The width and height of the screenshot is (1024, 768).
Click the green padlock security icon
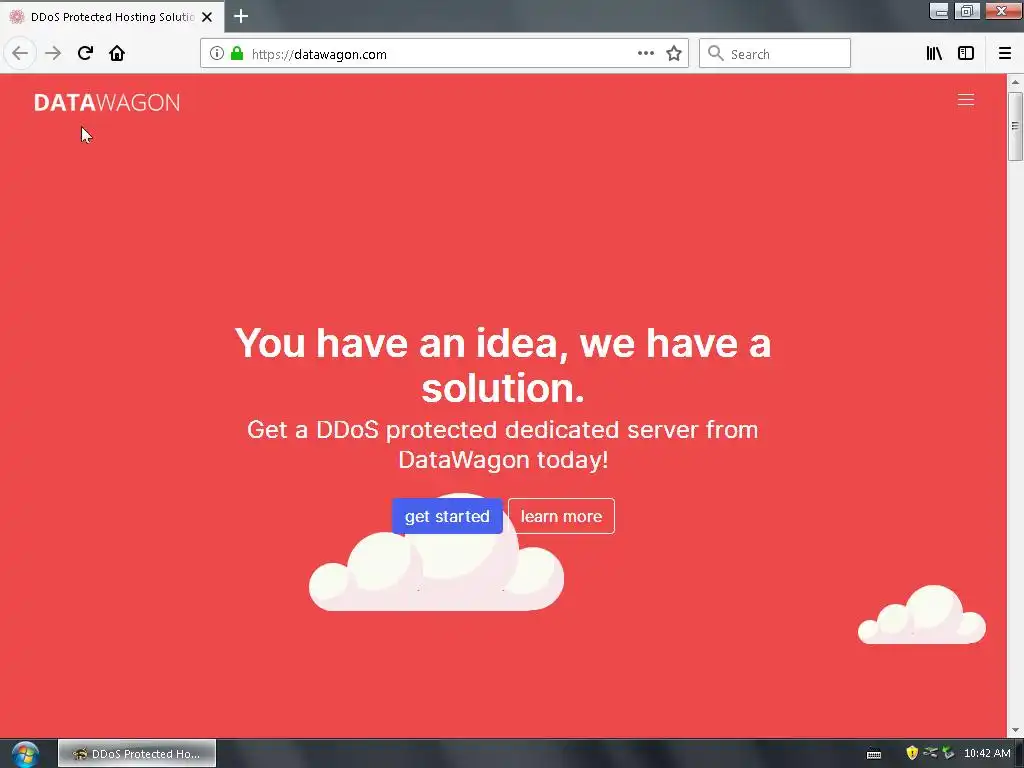pyautogui.click(x=237, y=54)
